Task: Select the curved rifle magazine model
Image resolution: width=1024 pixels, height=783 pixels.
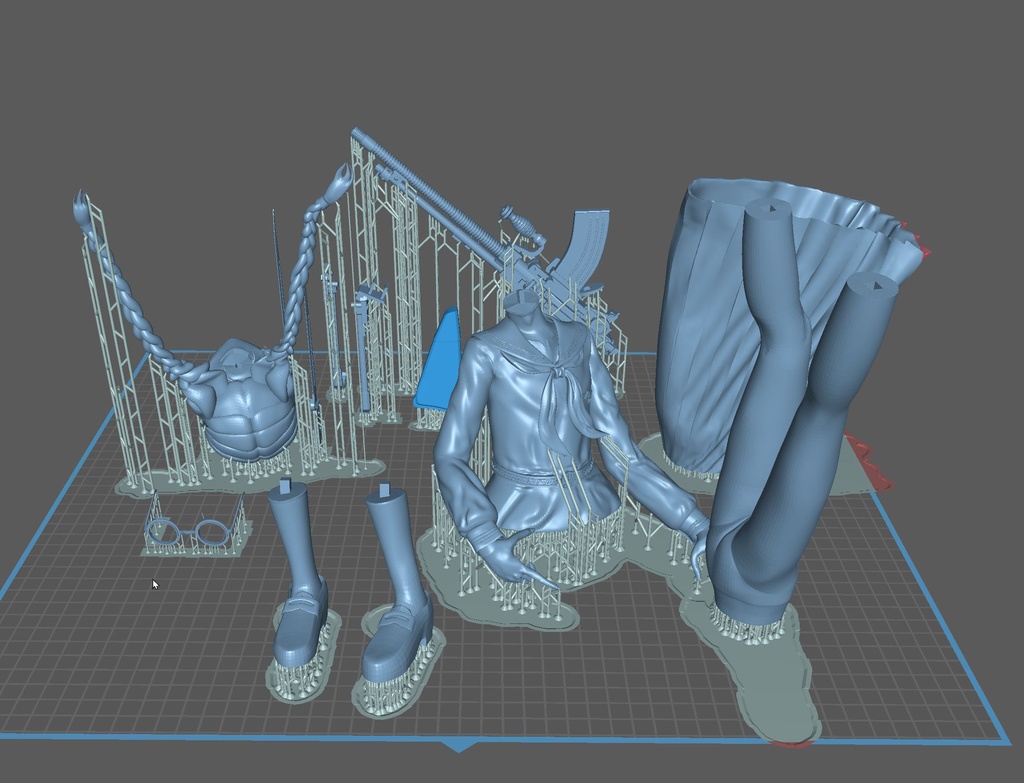Action: [586, 245]
